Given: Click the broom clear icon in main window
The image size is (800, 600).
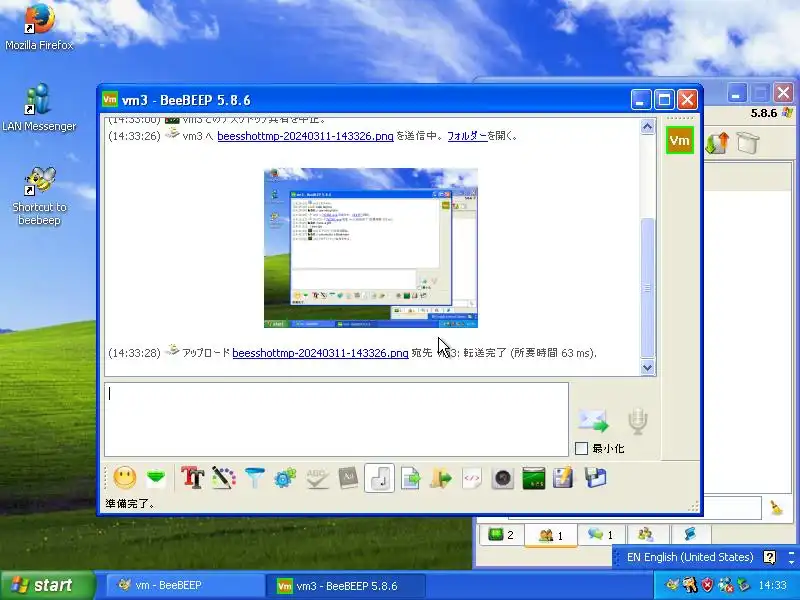Looking at the screenshot, I should (x=777, y=508).
